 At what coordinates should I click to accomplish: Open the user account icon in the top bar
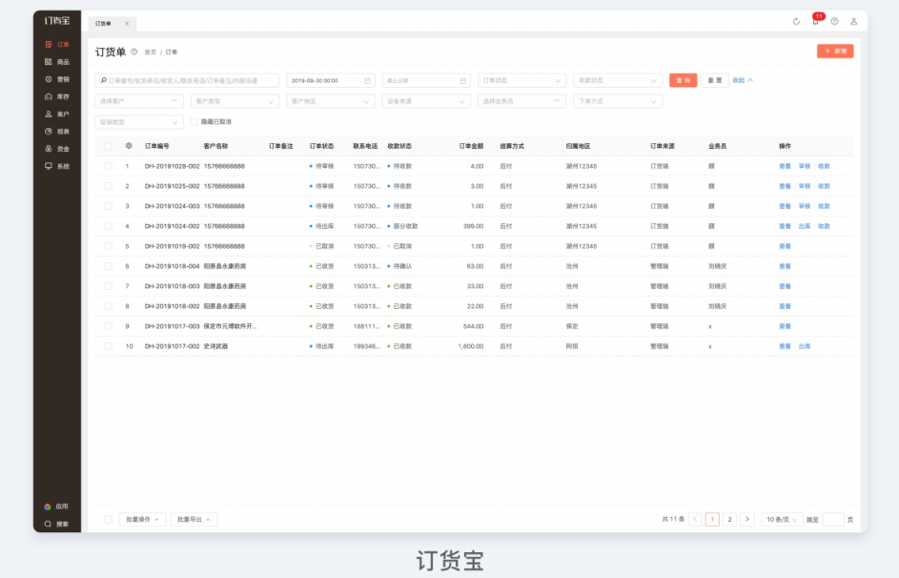(854, 21)
